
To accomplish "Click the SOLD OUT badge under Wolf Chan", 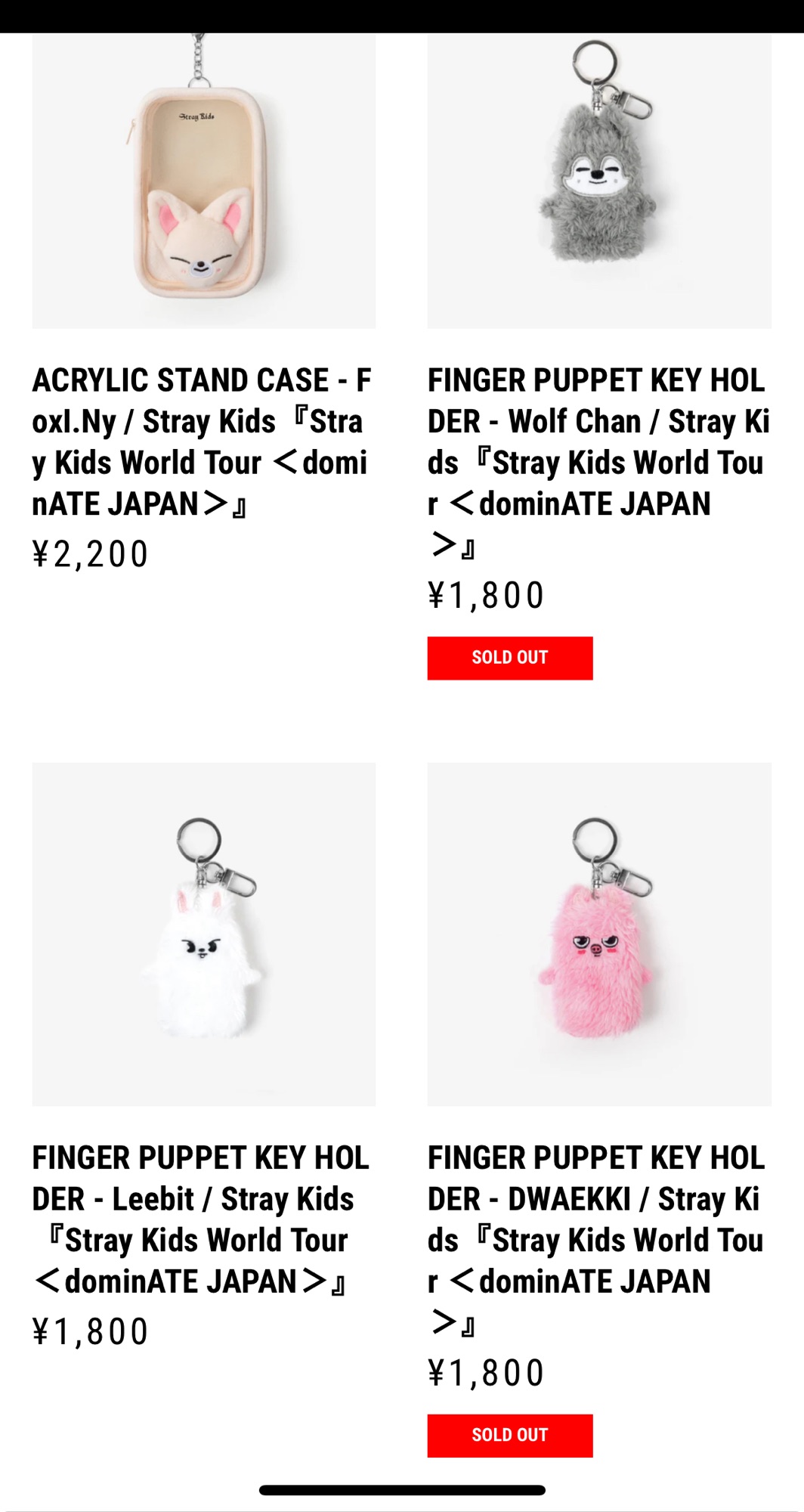I will point(510,658).
